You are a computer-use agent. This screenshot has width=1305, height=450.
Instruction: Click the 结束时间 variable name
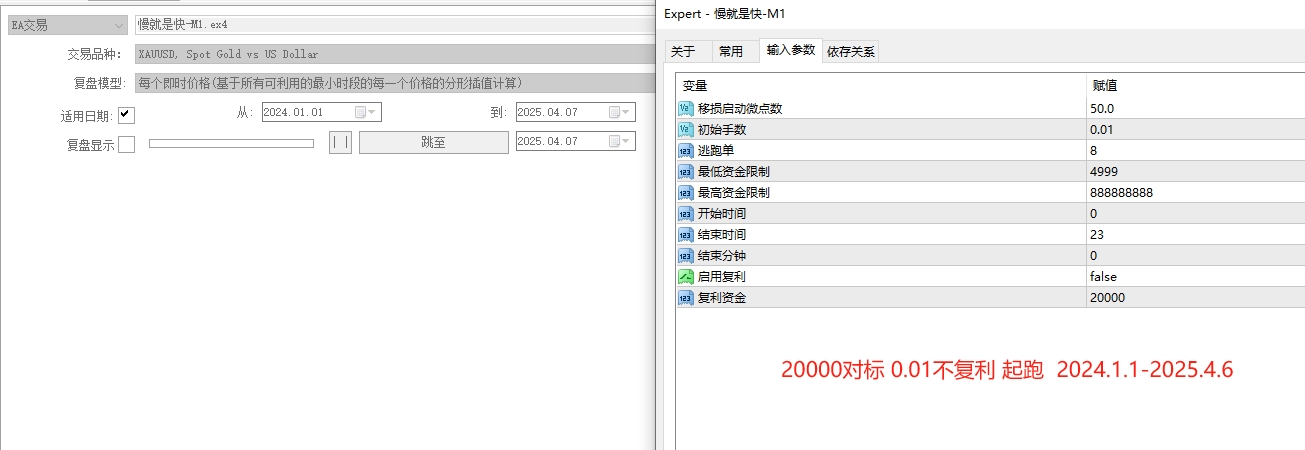pos(722,234)
